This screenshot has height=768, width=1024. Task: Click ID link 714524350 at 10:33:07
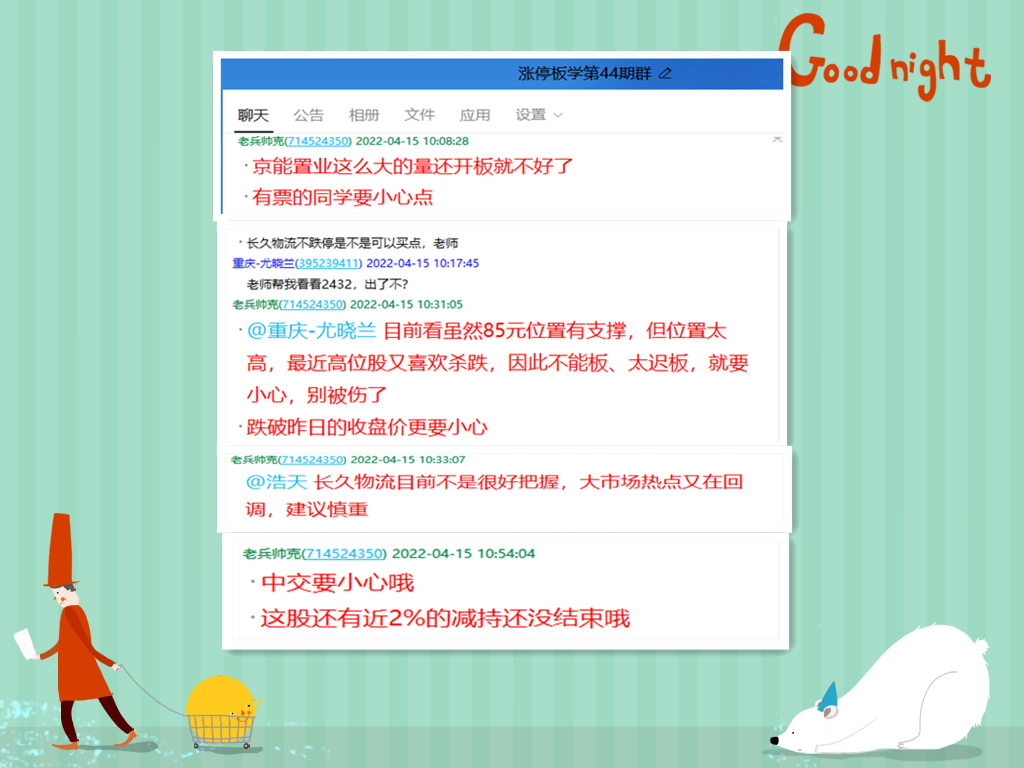click(x=312, y=459)
